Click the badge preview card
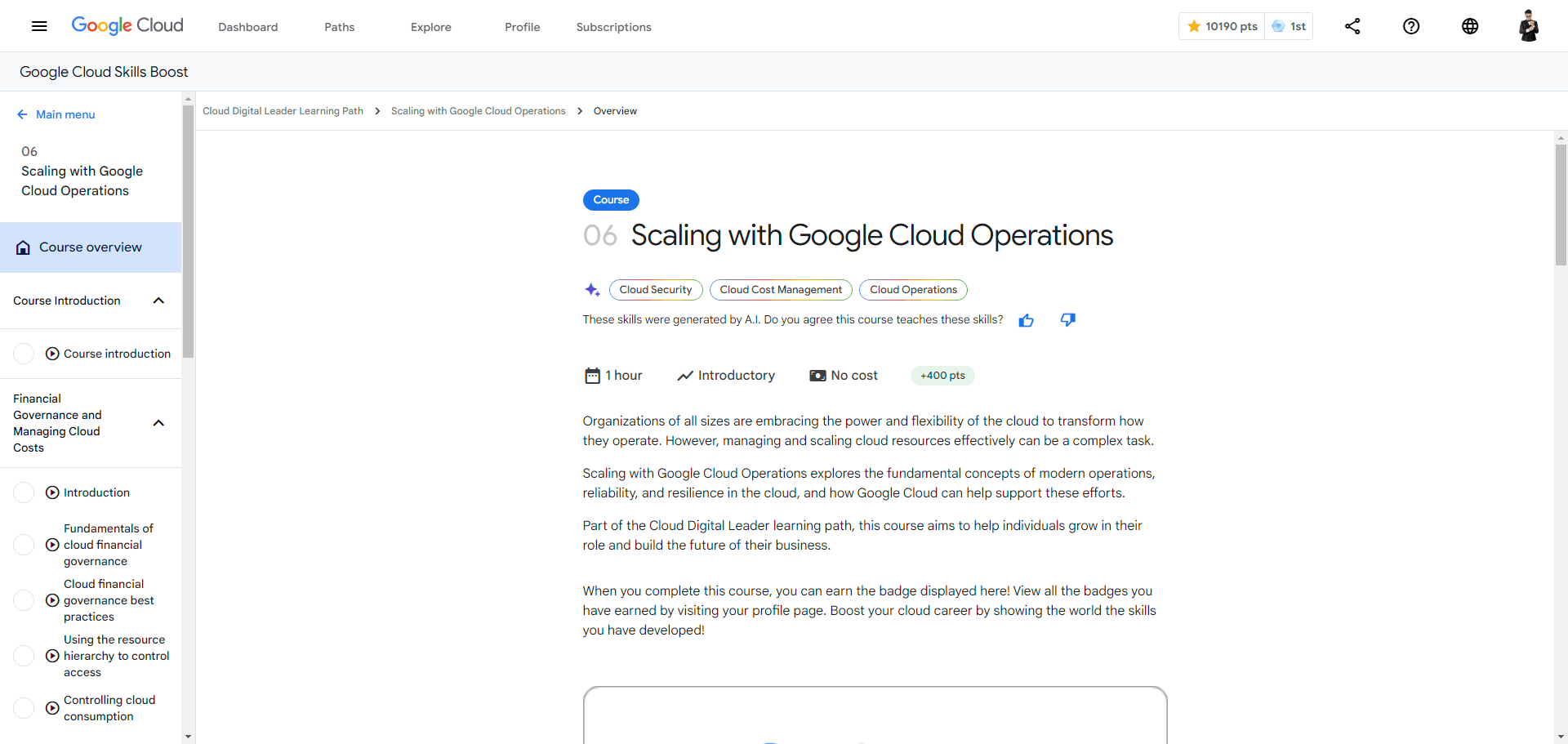 click(x=875, y=715)
